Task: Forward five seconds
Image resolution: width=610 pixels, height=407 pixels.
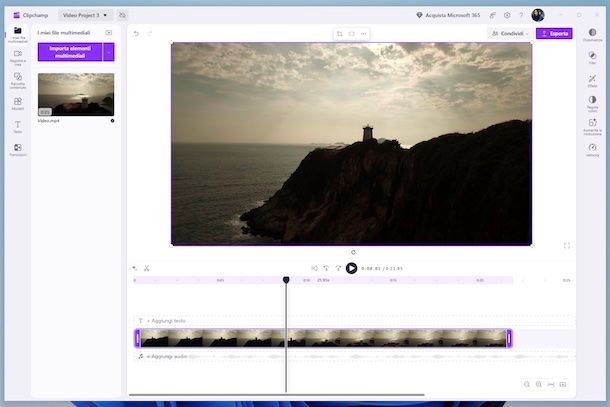Action: click(x=338, y=268)
